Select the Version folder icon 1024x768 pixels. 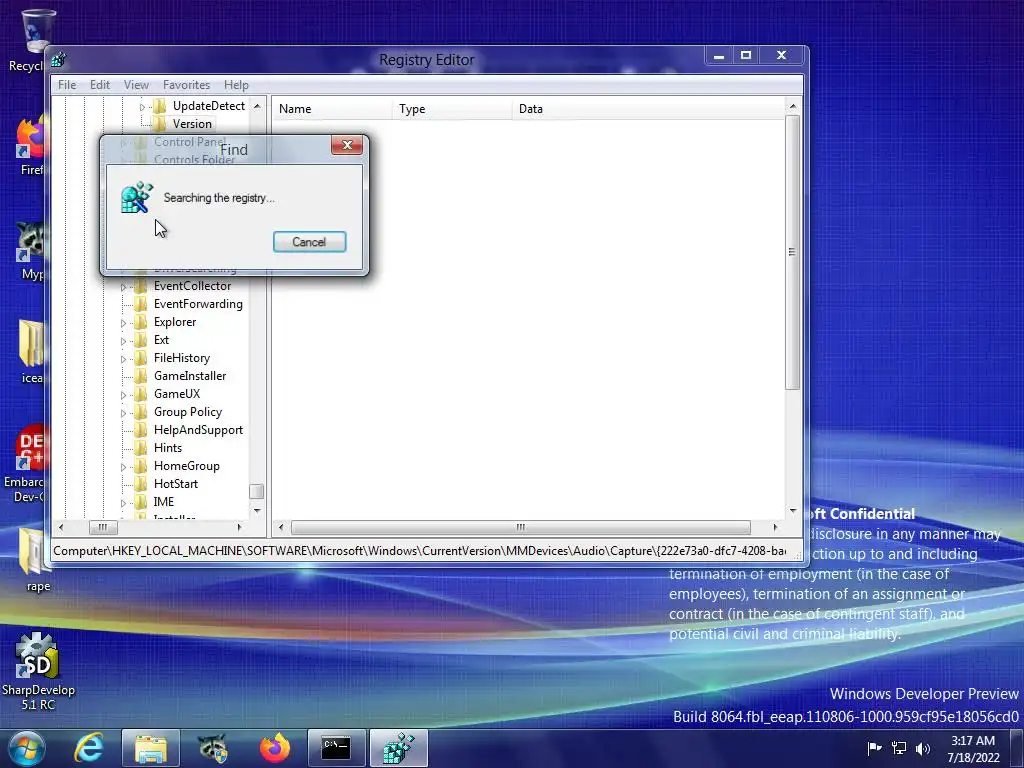(159, 123)
